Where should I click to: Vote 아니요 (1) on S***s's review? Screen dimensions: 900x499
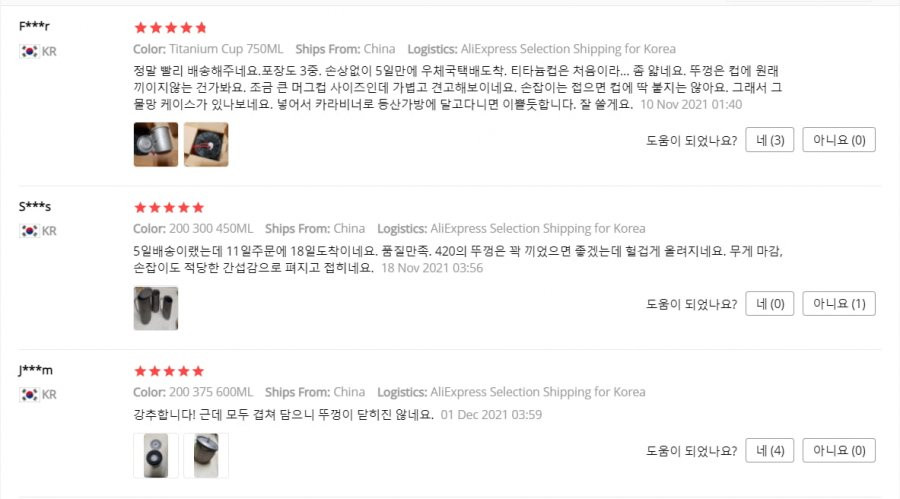[x=839, y=303]
